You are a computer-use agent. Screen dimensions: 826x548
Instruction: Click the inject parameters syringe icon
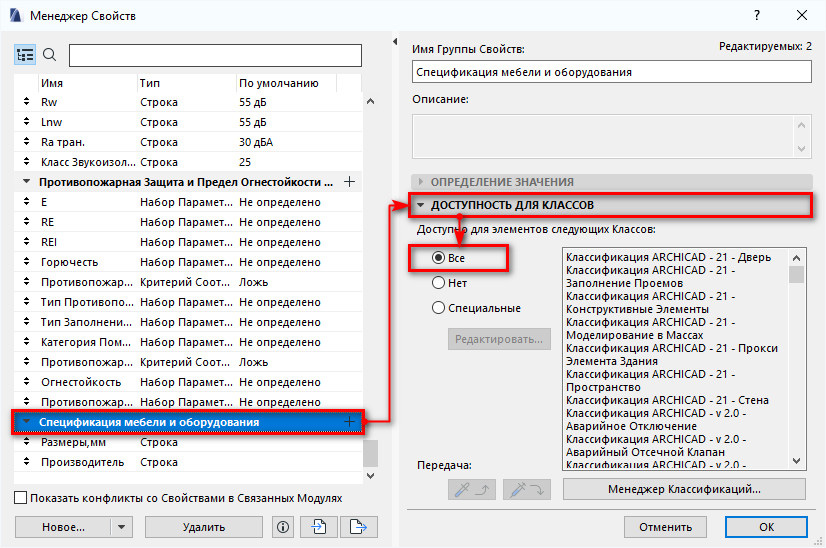pos(528,489)
